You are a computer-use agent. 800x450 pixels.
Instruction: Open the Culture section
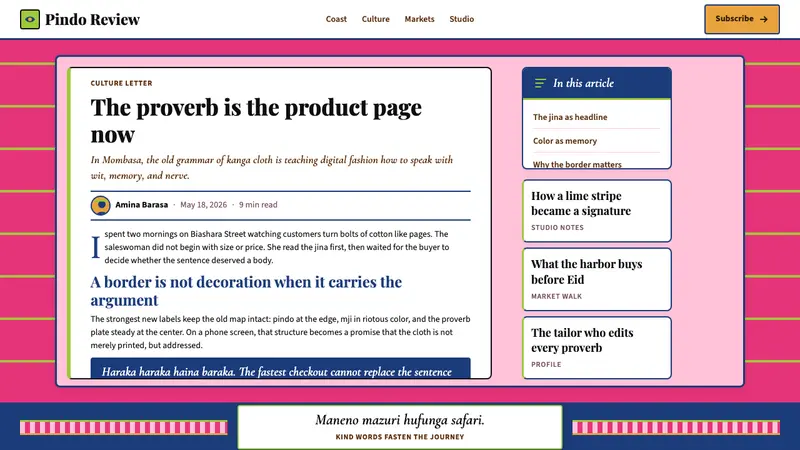coord(376,19)
